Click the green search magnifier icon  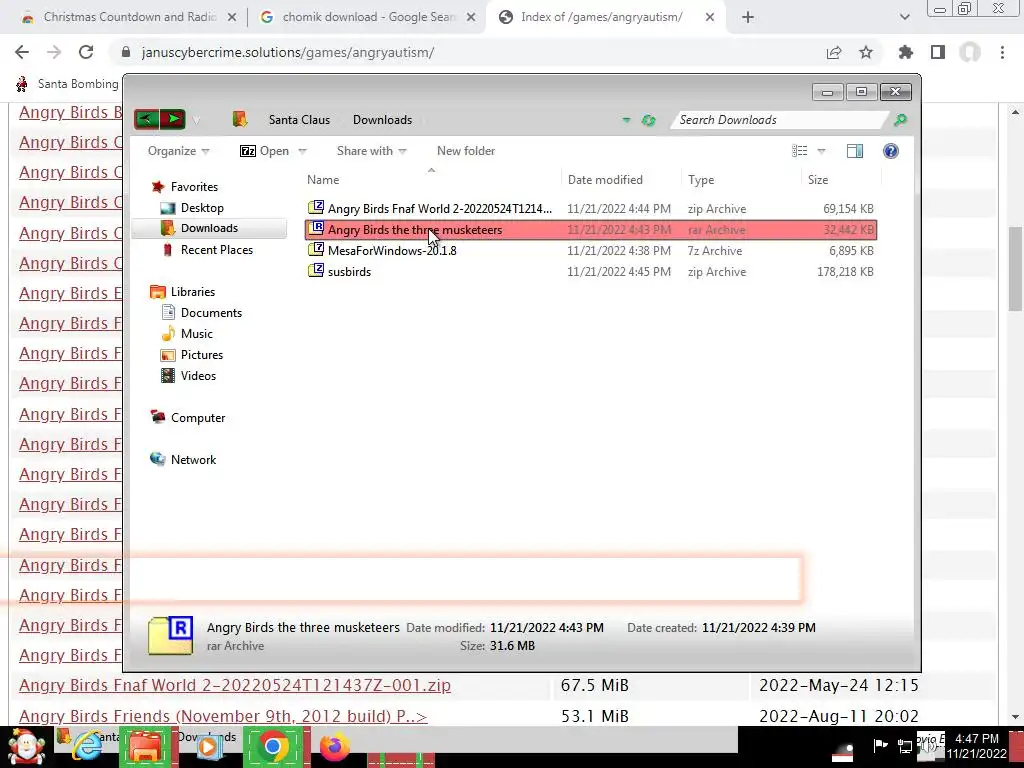click(x=901, y=120)
